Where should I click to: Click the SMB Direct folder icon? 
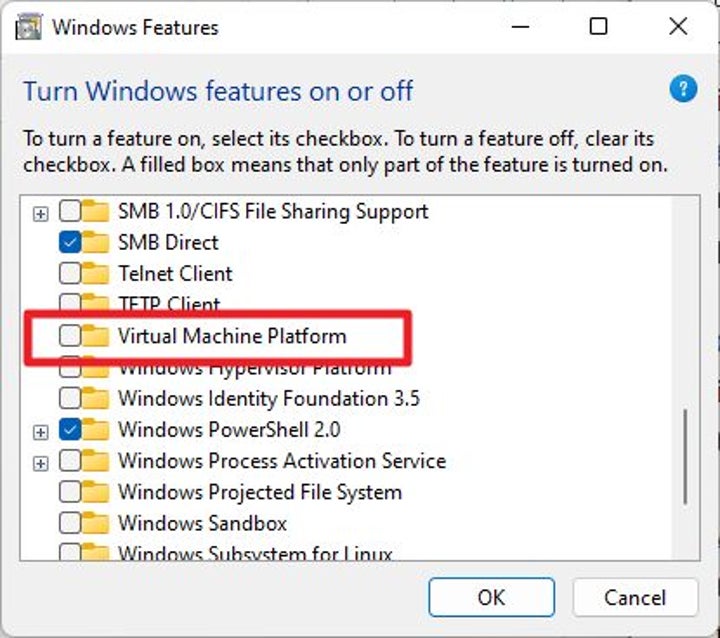tap(96, 242)
